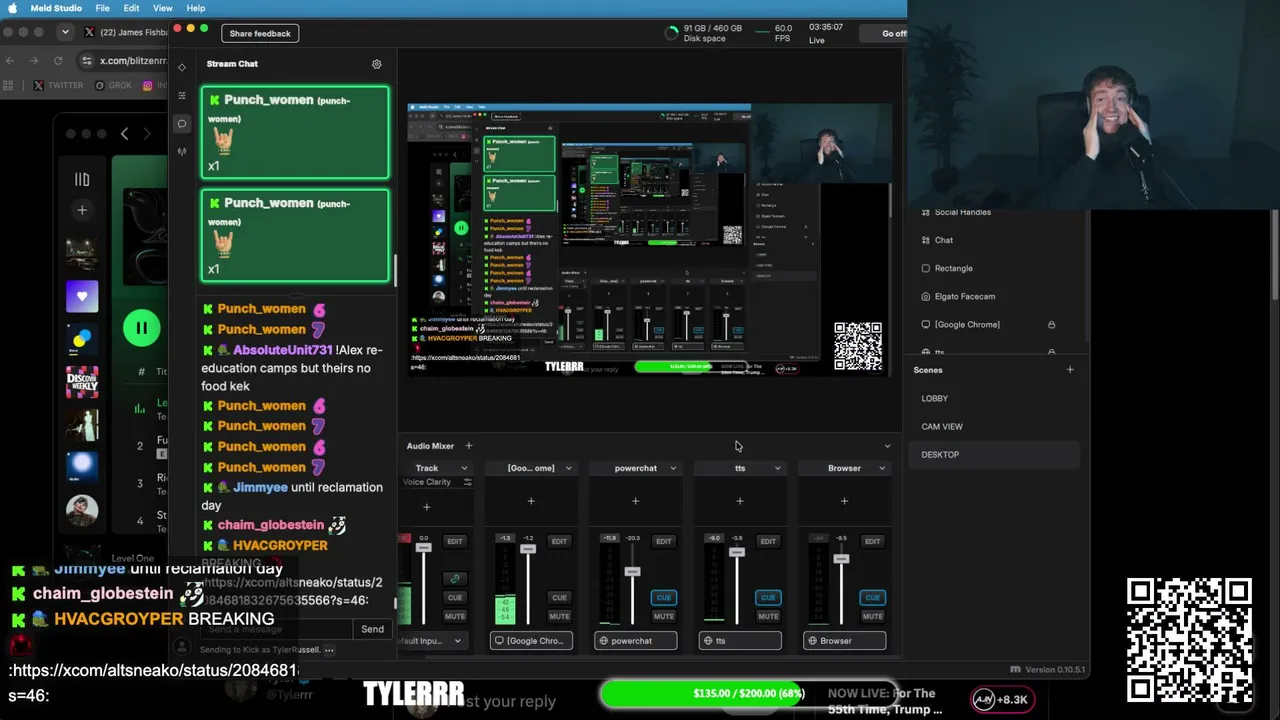1280x720 pixels.
Task: Open the Apple menu
Action: pyautogui.click(x=13, y=8)
